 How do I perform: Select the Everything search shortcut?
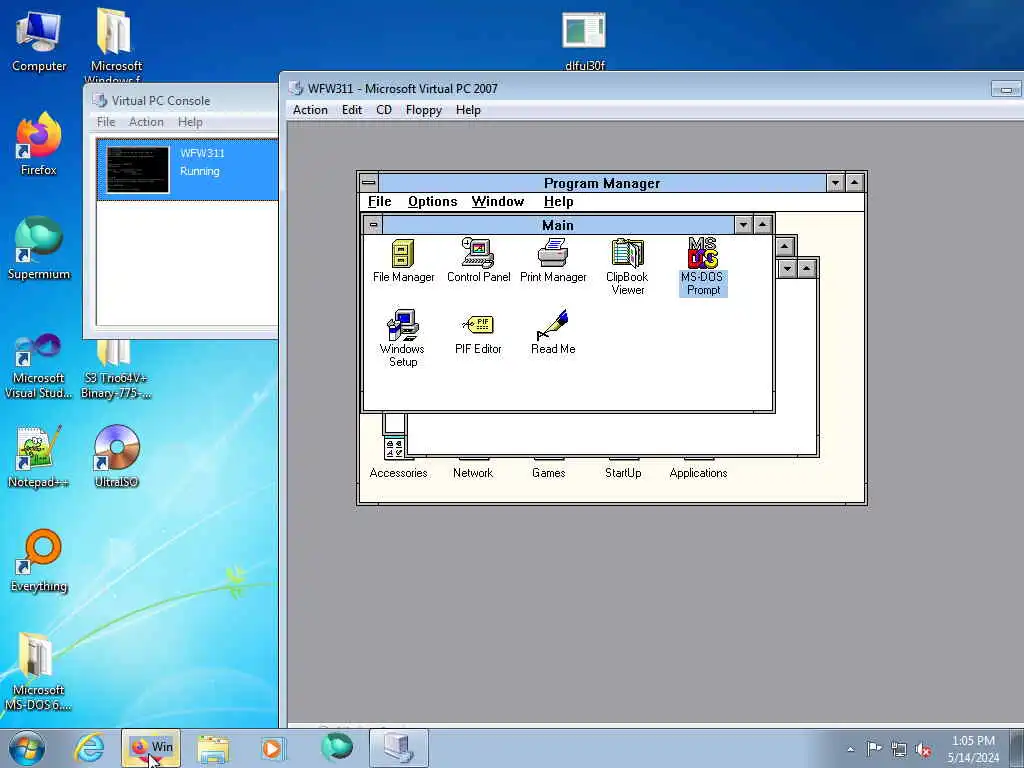tap(39, 560)
